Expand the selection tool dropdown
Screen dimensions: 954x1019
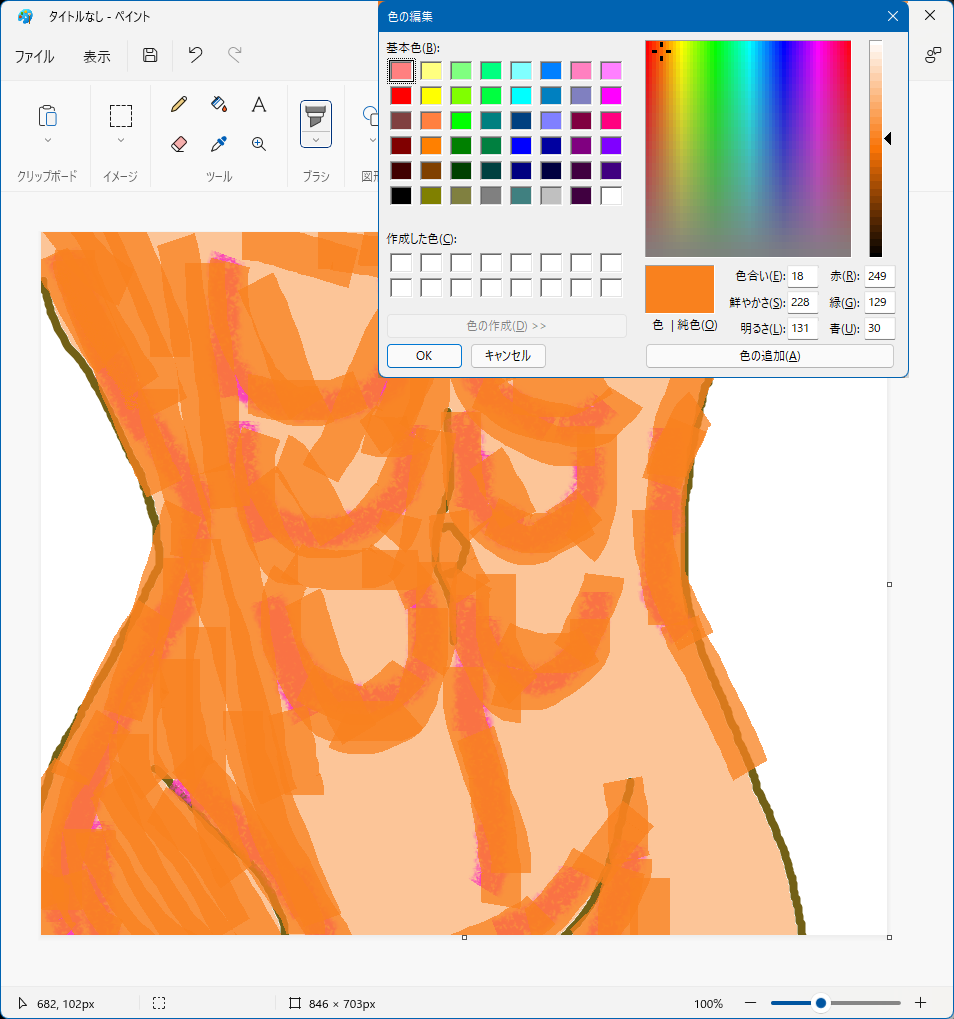(121, 140)
